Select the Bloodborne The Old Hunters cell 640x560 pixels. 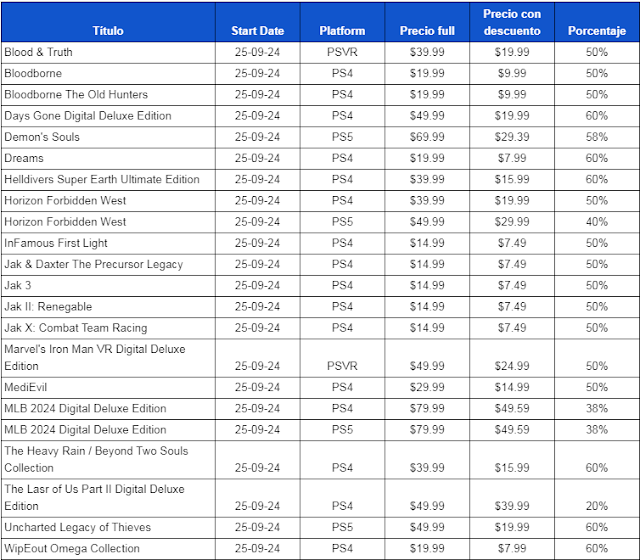coord(108,95)
